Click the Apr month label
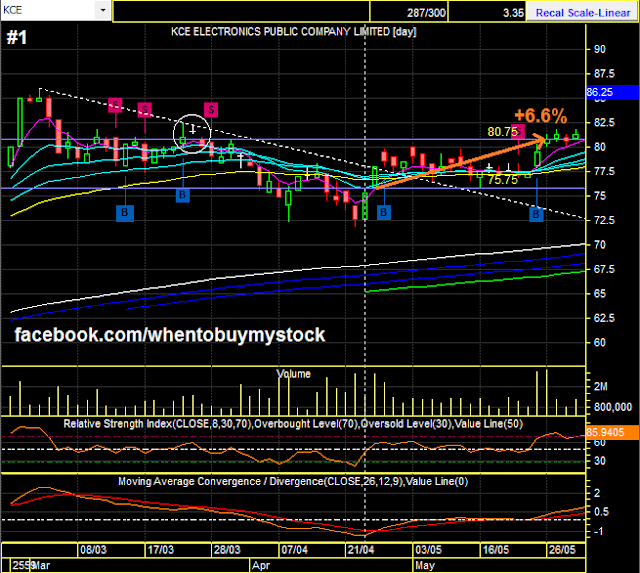Viewport: 640px width, 573px height. (261, 566)
